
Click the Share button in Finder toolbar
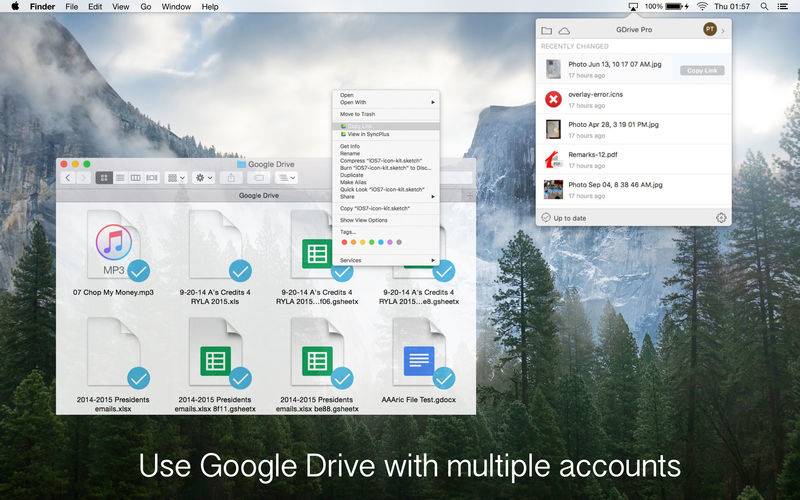coord(231,178)
